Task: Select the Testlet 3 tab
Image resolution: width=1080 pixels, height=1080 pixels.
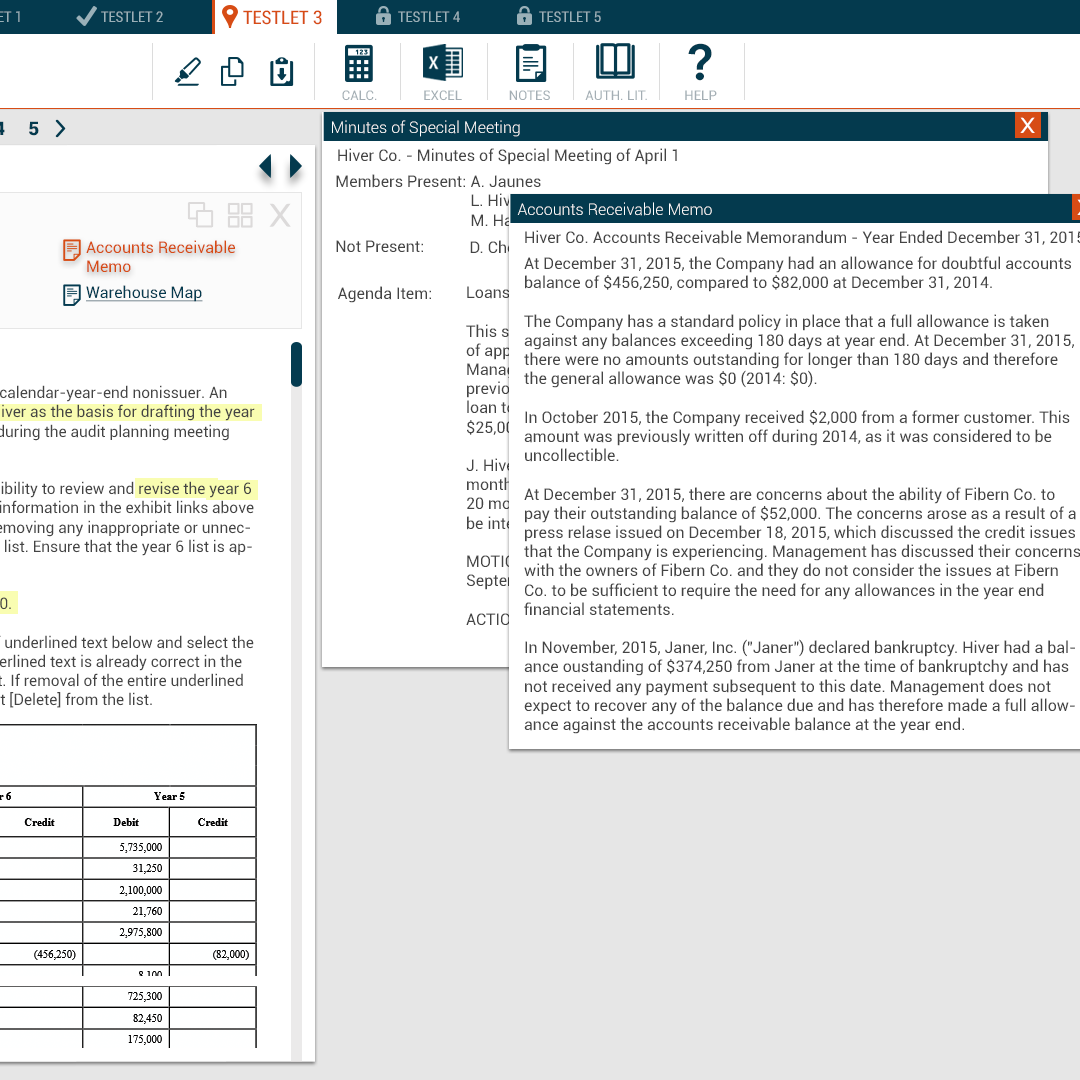Action: click(273, 17)
